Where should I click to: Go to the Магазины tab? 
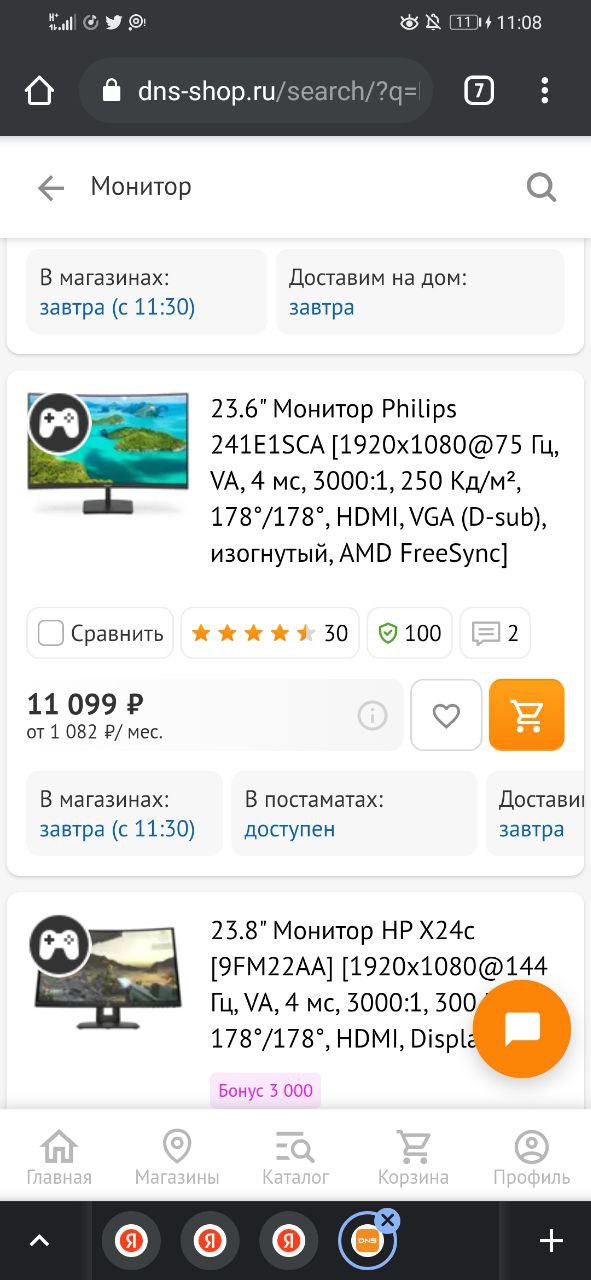click(x=177, y=1158)
